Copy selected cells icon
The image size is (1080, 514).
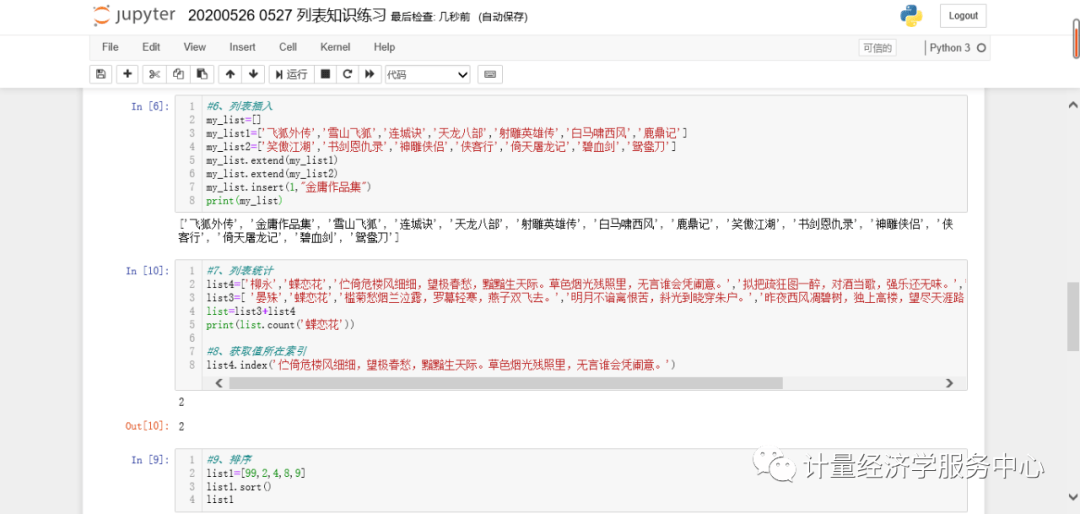coord(178,74)
